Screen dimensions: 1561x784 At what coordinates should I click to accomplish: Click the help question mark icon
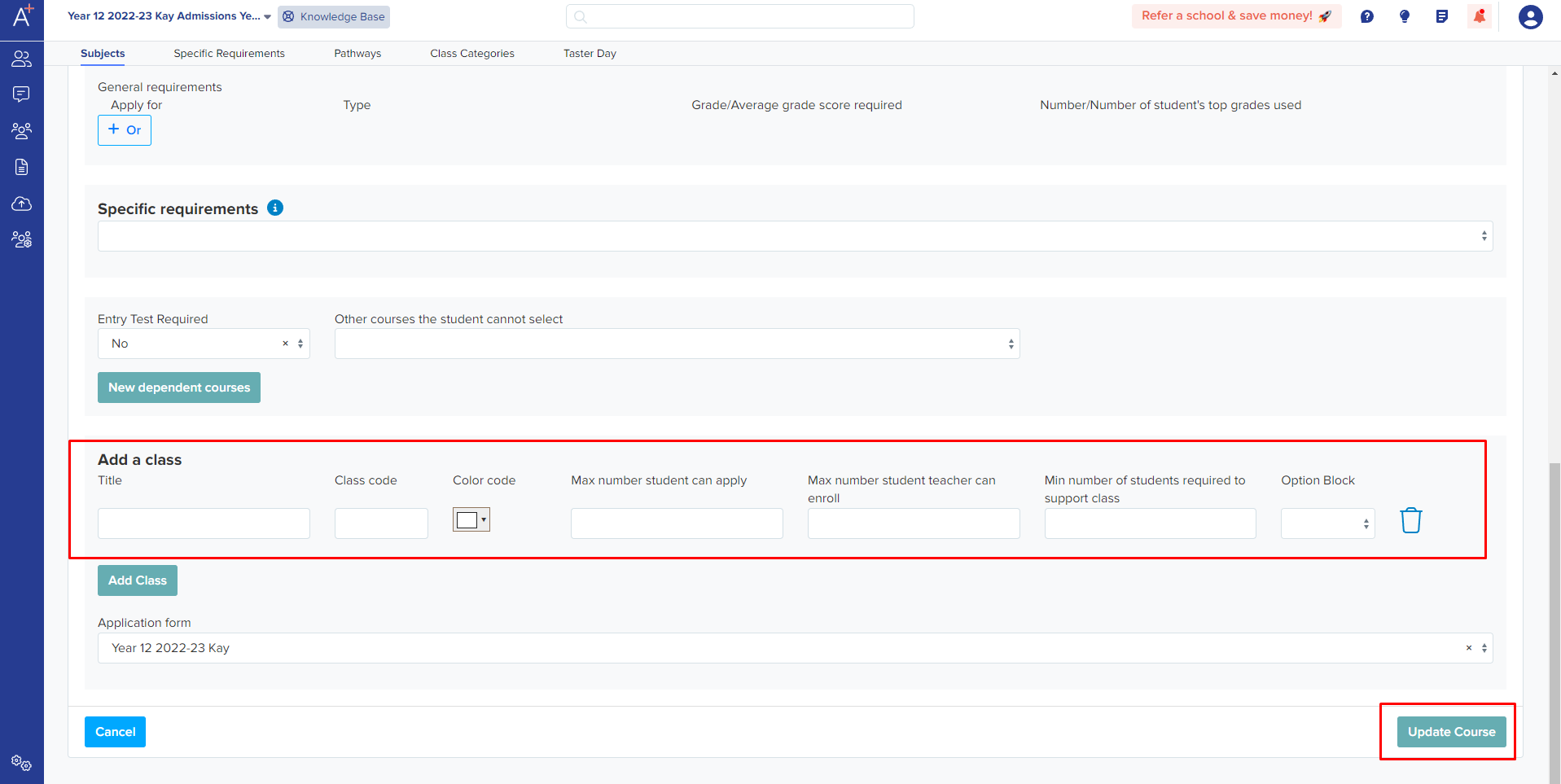[x=1367, y=16]
